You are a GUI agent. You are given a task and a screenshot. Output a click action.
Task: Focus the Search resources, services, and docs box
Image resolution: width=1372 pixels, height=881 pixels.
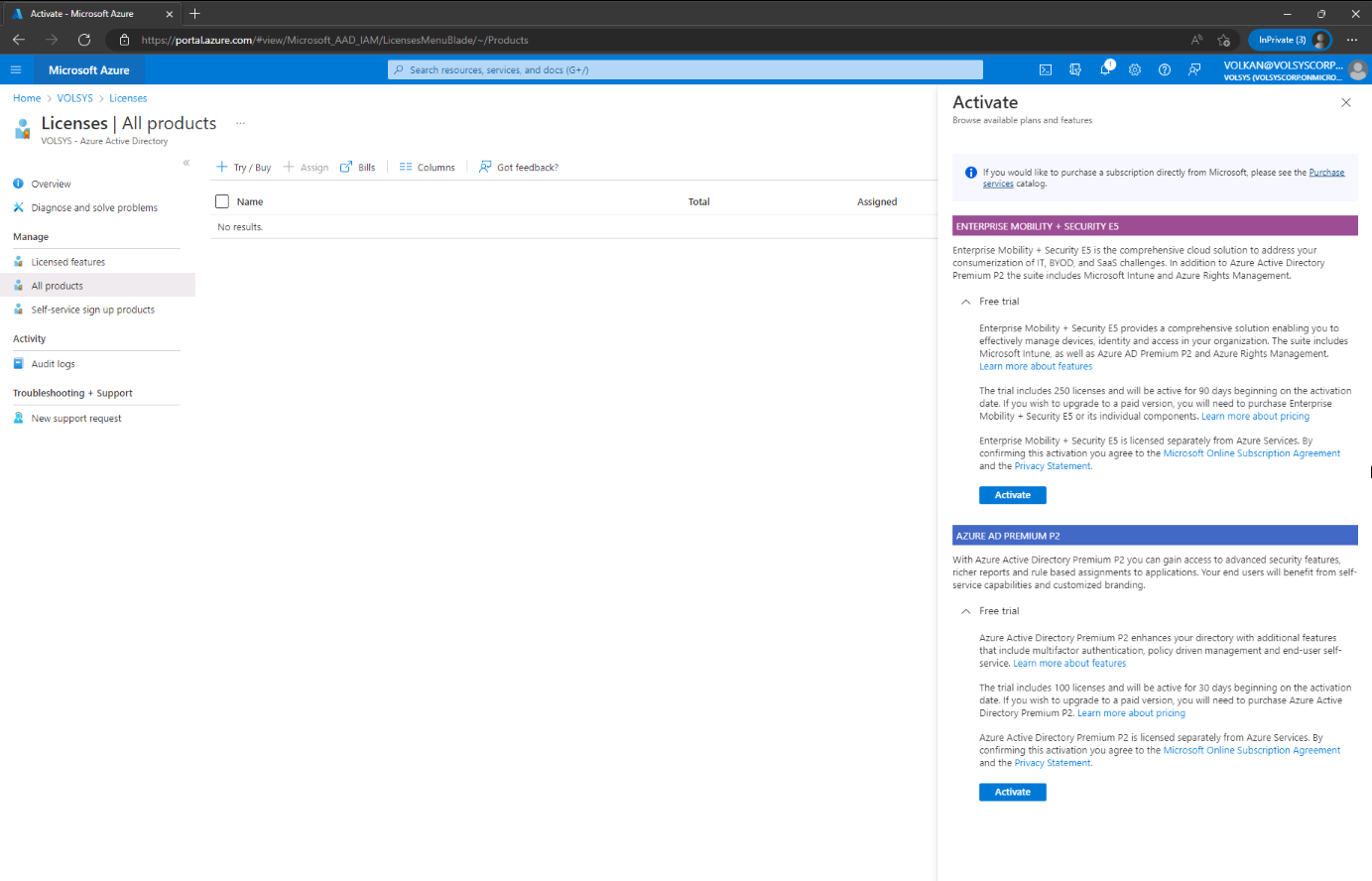coord(686,69)
